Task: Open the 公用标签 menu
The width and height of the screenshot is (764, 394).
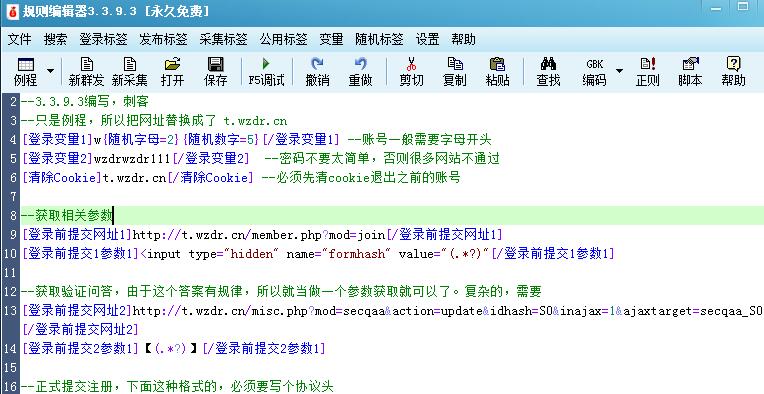Action: point(283,39)
